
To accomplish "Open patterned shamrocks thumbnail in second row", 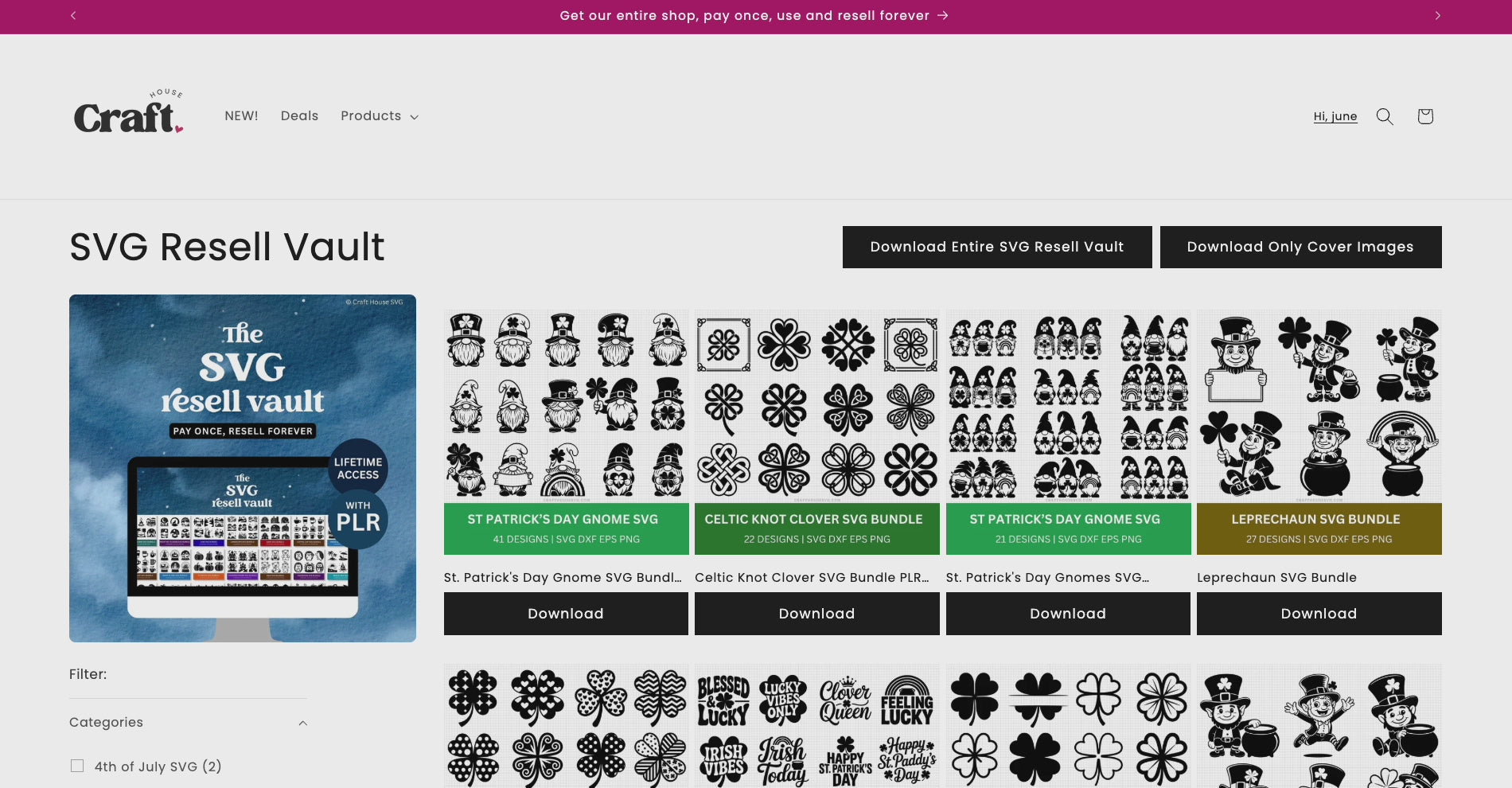I will (566, 726).
